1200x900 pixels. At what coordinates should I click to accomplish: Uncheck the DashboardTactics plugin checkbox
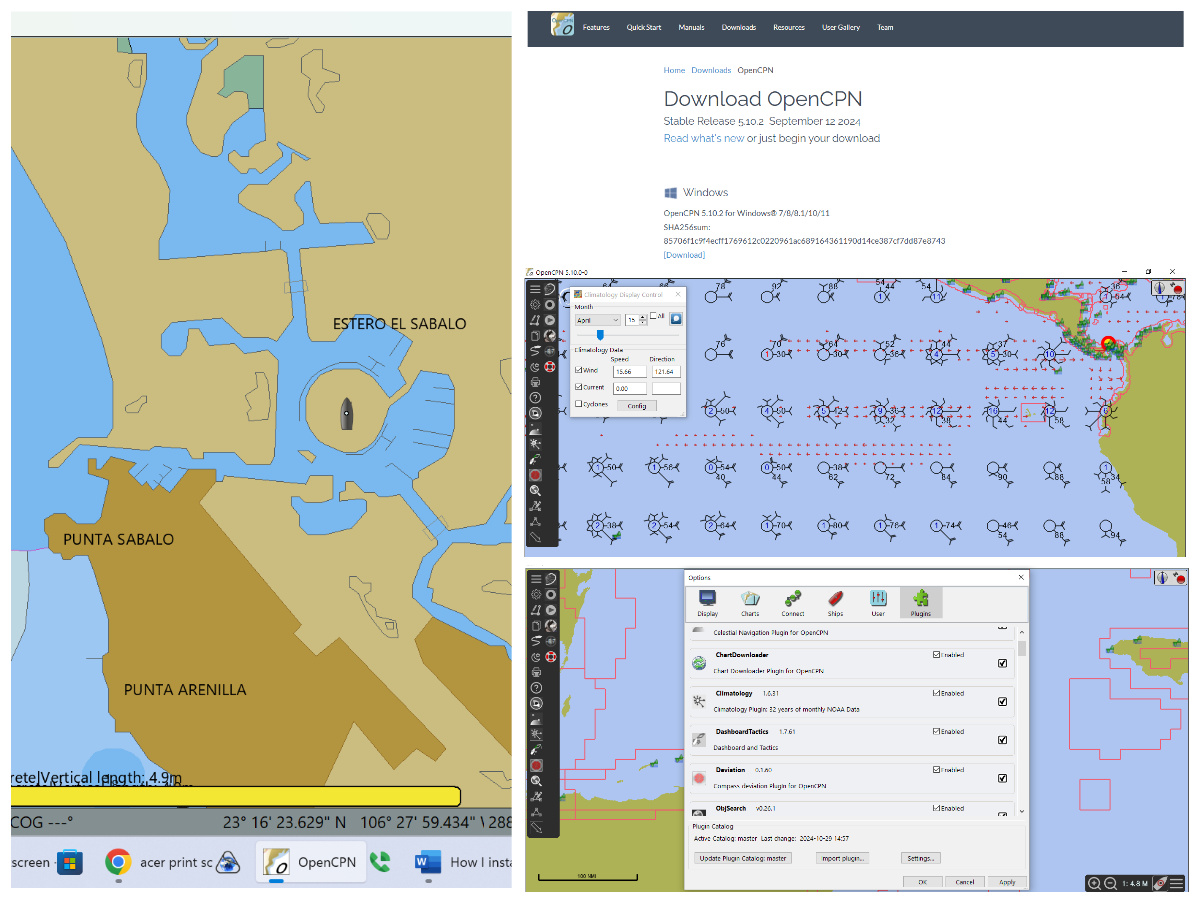point(1002,739)
